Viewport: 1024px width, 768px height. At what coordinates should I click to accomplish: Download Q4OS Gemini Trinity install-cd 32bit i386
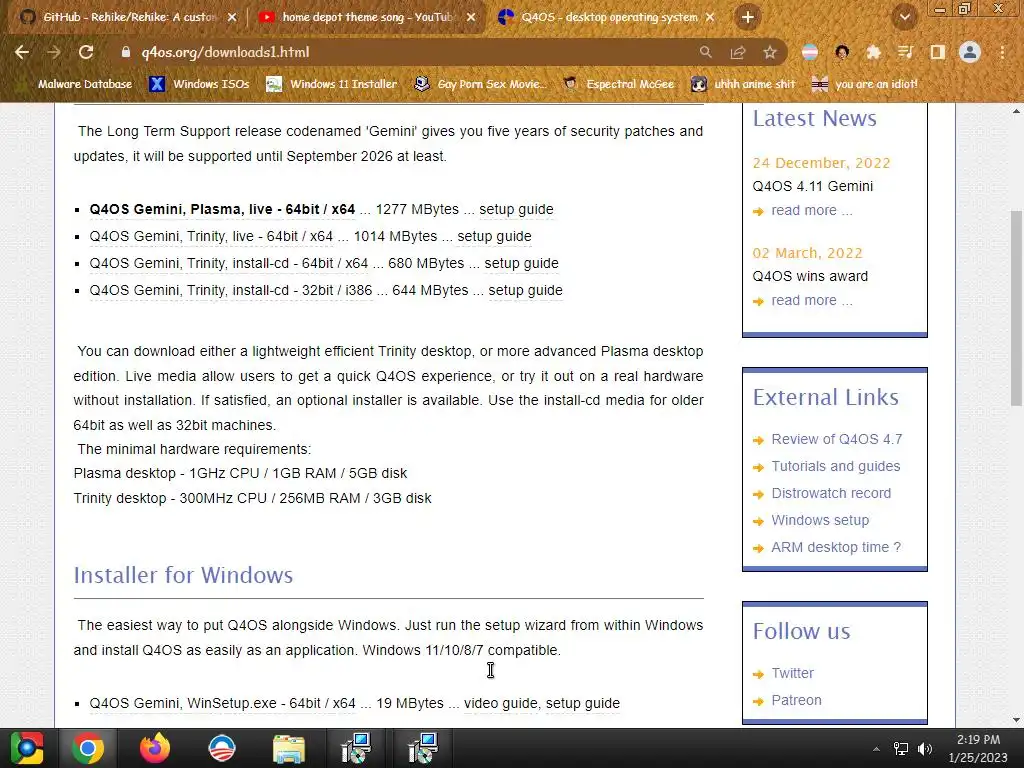[231, 290]
